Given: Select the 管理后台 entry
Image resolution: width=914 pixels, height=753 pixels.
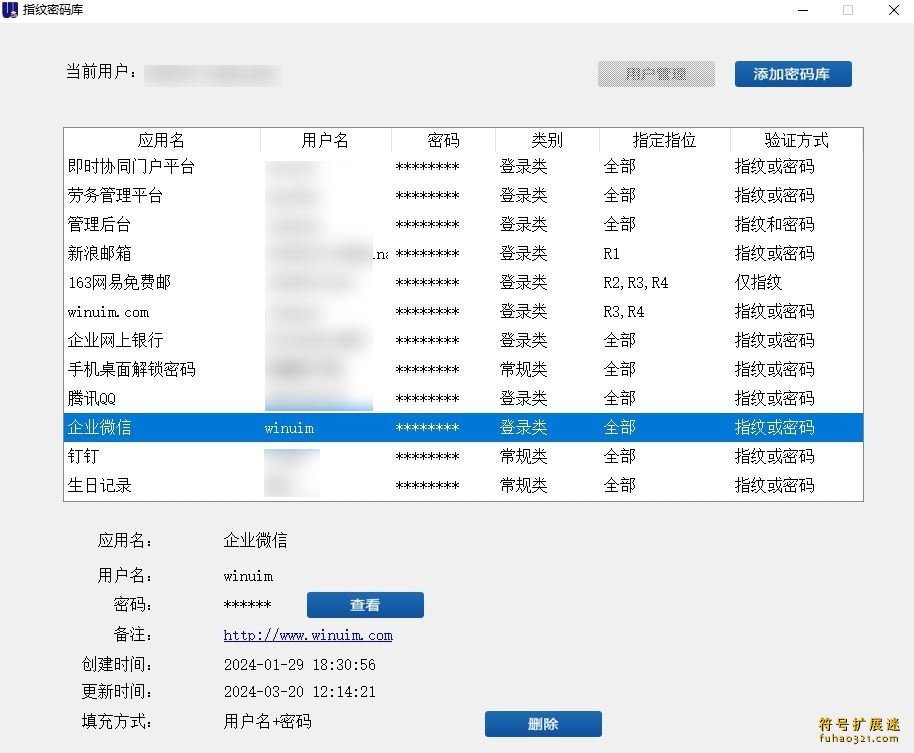Looking at the screenshot, I should click(x=99, y=225).
